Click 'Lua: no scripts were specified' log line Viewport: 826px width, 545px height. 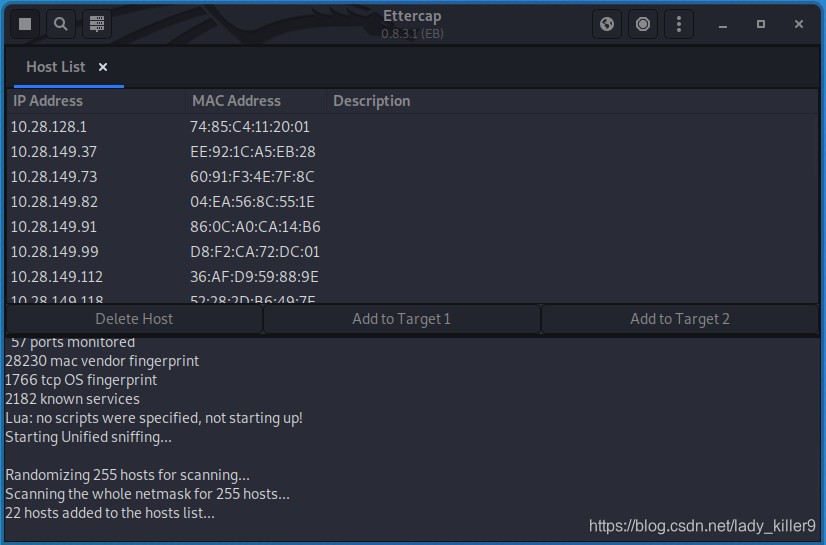point(154,418)
